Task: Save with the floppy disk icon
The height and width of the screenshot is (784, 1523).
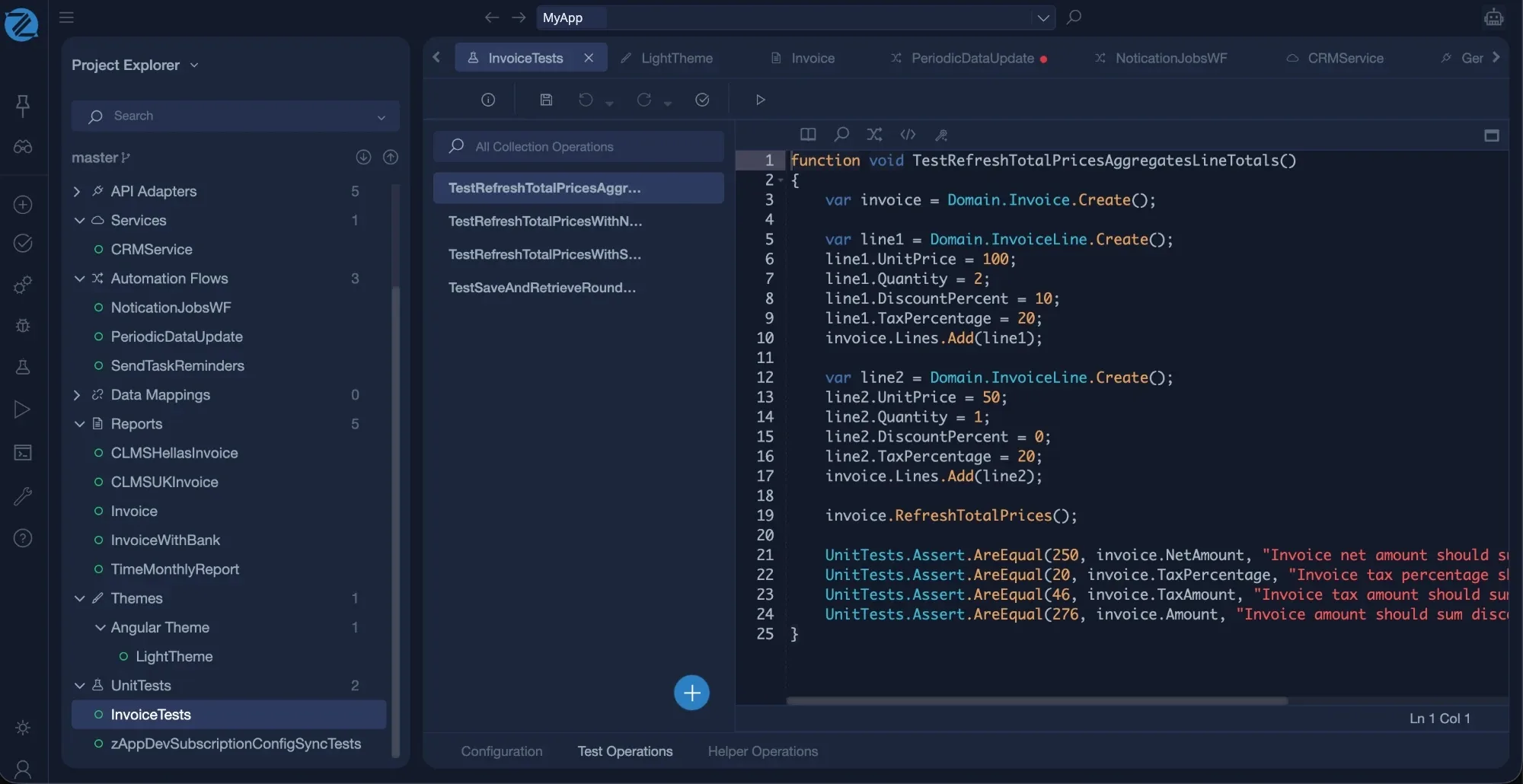Action: click(x=546, y=100)
